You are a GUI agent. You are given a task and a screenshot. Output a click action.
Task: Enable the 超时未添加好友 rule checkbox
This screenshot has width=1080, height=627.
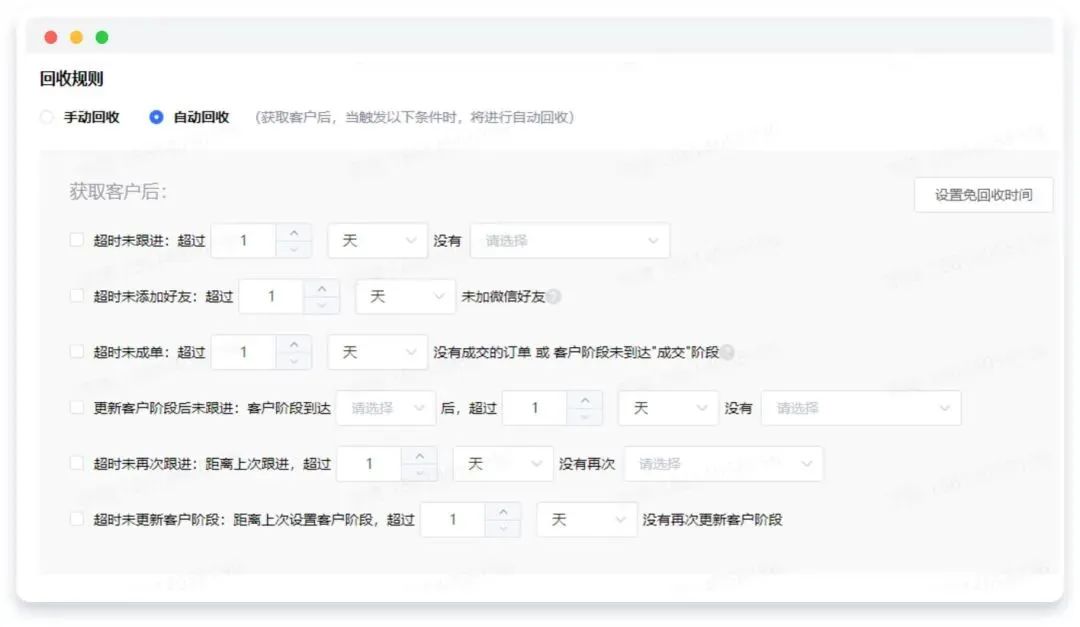pyautogui.click(x=76, y=296)
